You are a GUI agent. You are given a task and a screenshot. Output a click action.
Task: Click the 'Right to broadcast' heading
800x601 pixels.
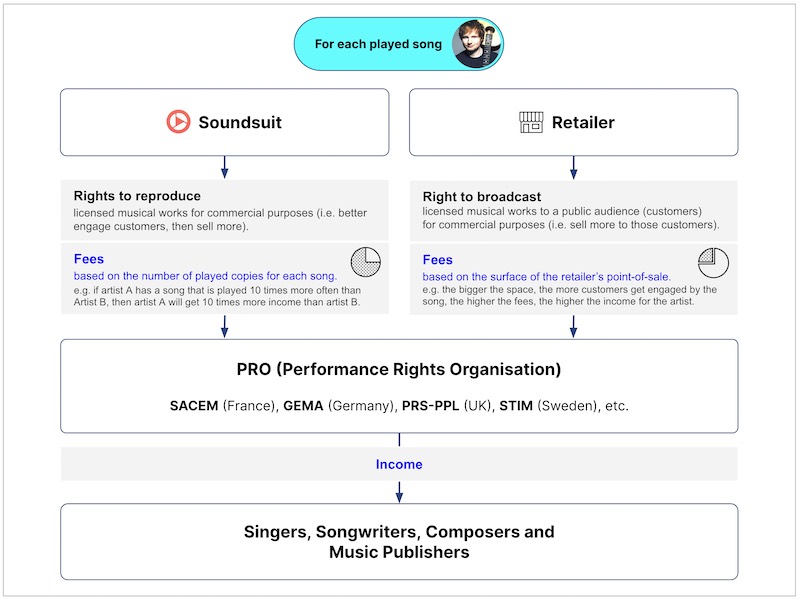coord(482,196)
